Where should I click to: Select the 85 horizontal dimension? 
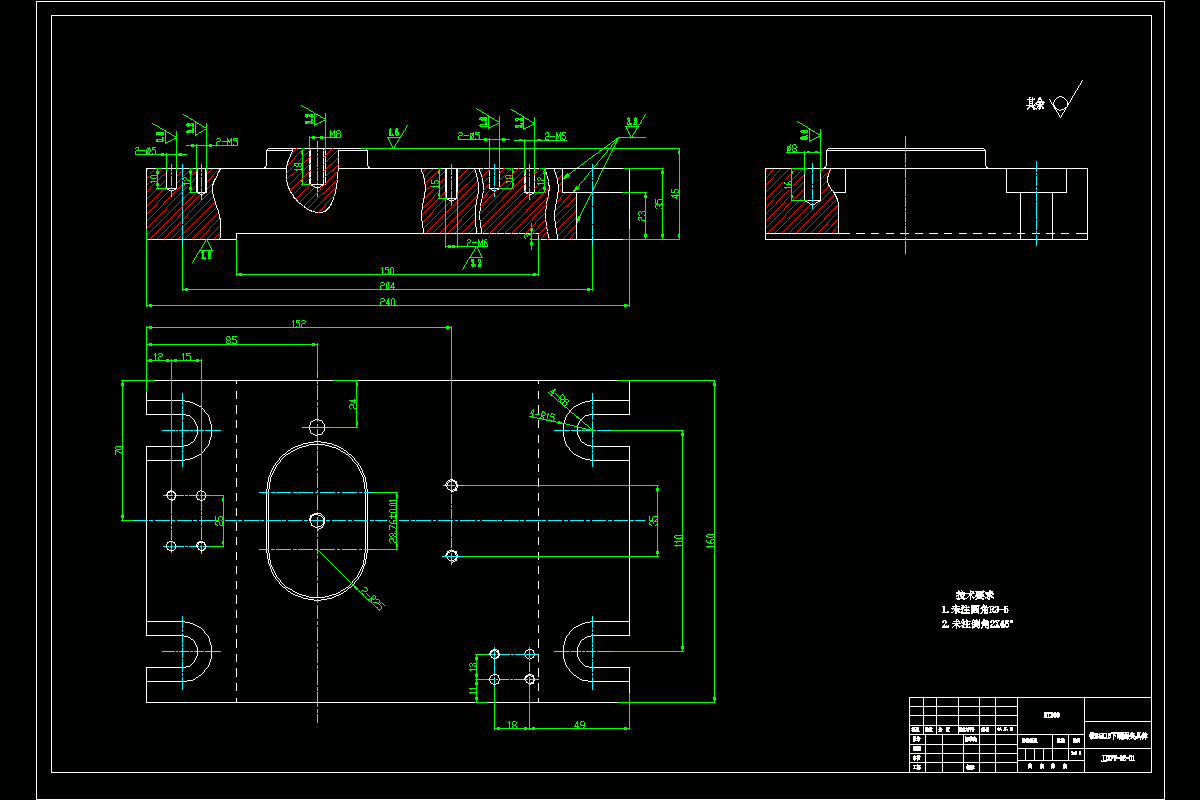click(x=231, y=340)
